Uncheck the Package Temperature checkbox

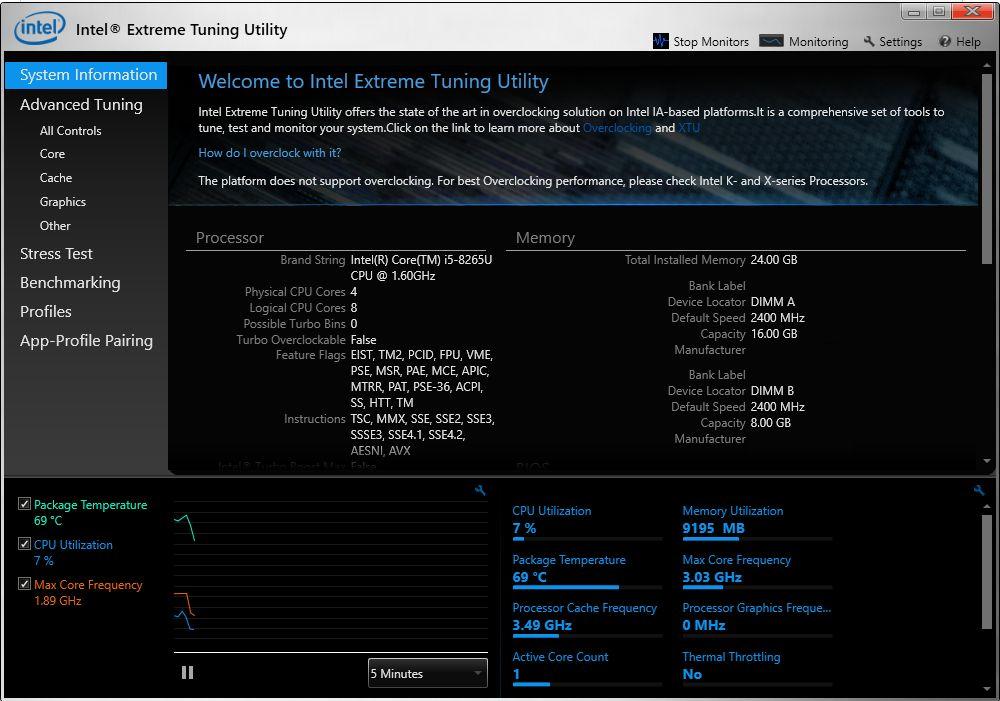tap(24, 504)
